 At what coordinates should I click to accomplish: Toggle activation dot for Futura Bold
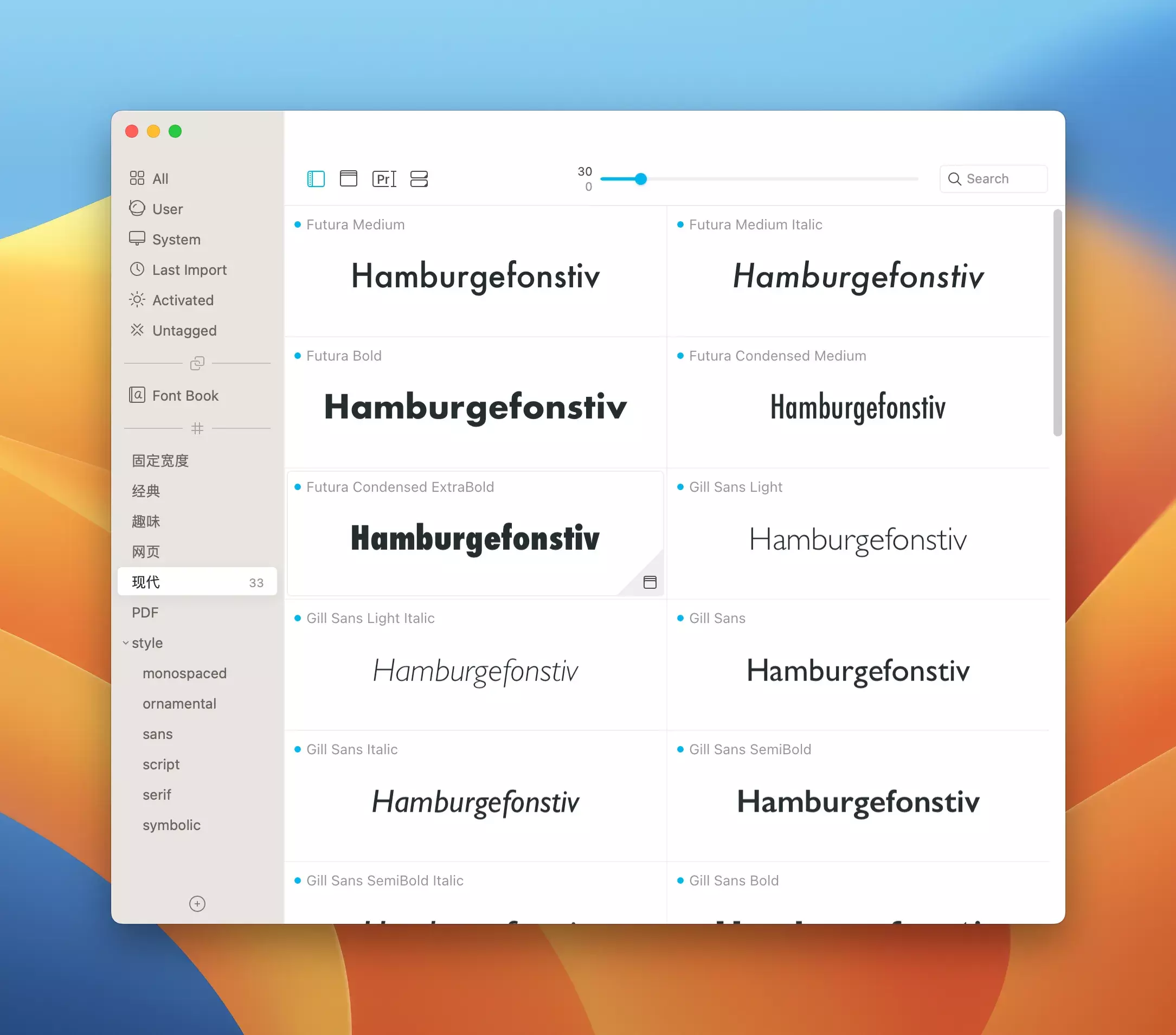click(298, 356)
